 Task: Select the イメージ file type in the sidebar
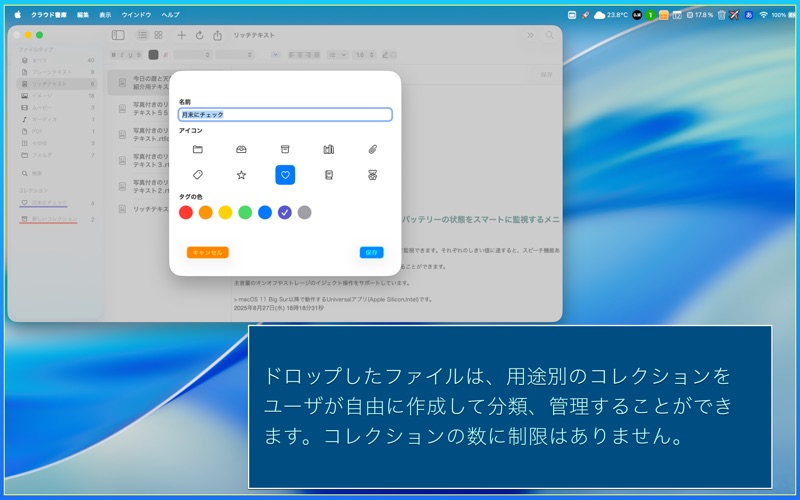pyautogui.click(x=57, y=95)
